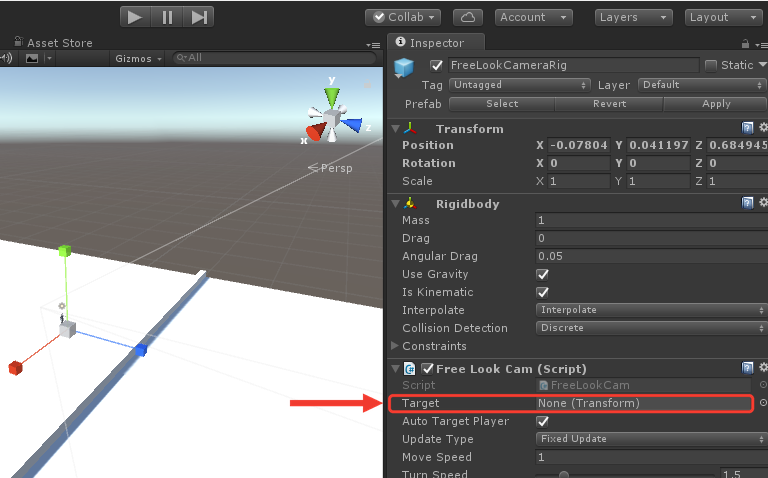Pause the game with the Pause button

167,18
